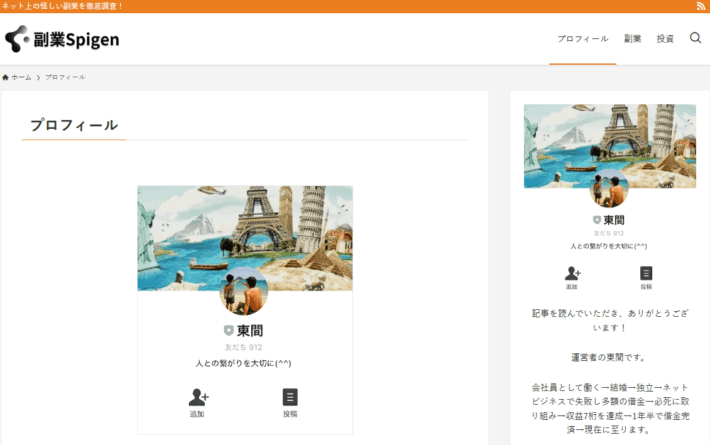Click the shield badge beside 東間 in sidebar
Viewport: 710px width, 445px height.
click(597, 220)
